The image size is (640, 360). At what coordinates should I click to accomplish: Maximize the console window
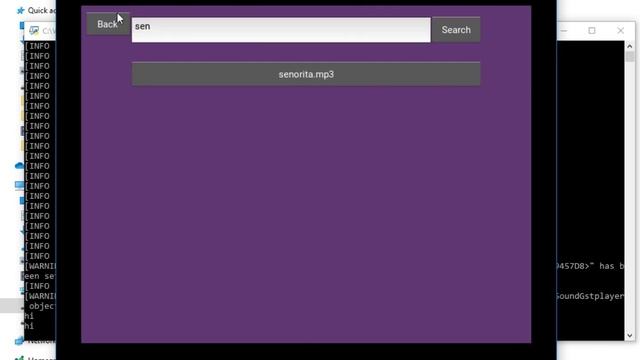[592, 31]
